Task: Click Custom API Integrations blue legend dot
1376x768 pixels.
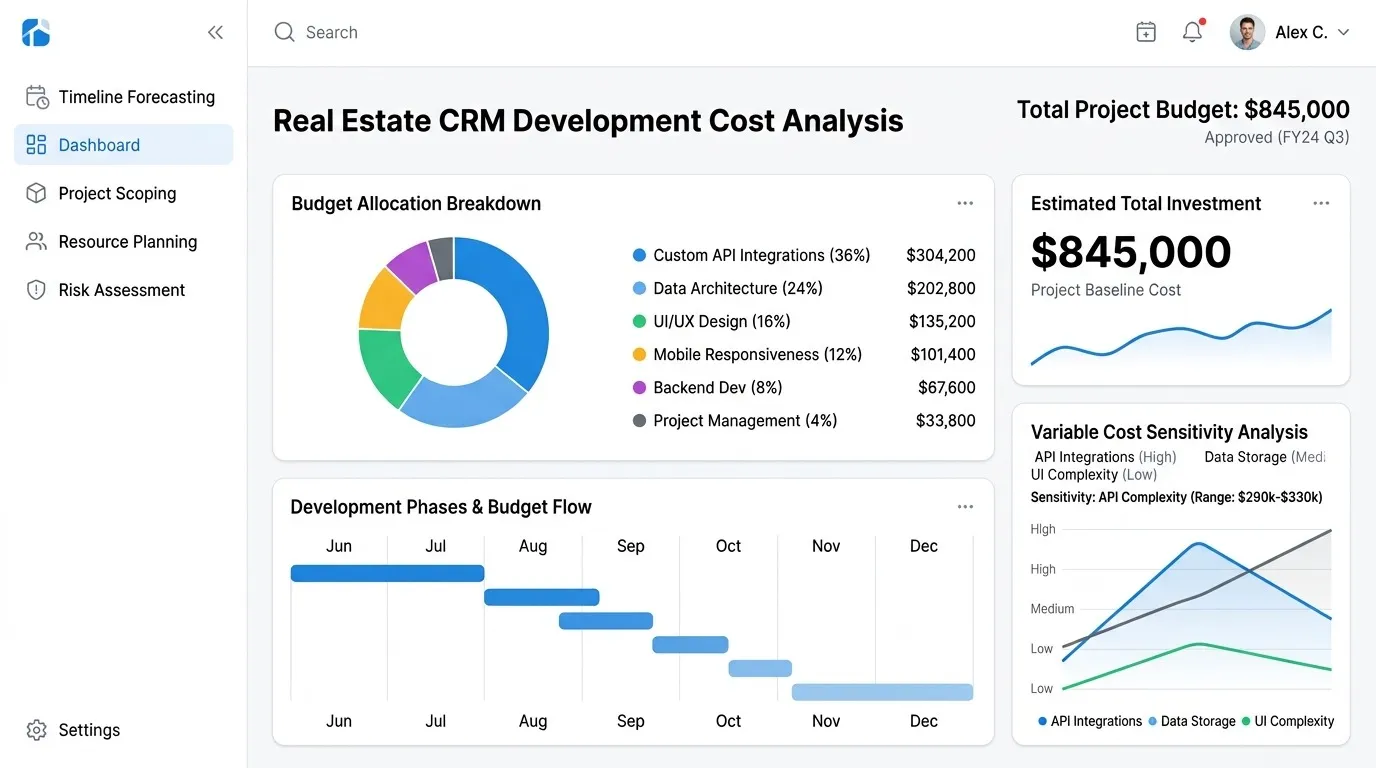Action: point(640,255)
